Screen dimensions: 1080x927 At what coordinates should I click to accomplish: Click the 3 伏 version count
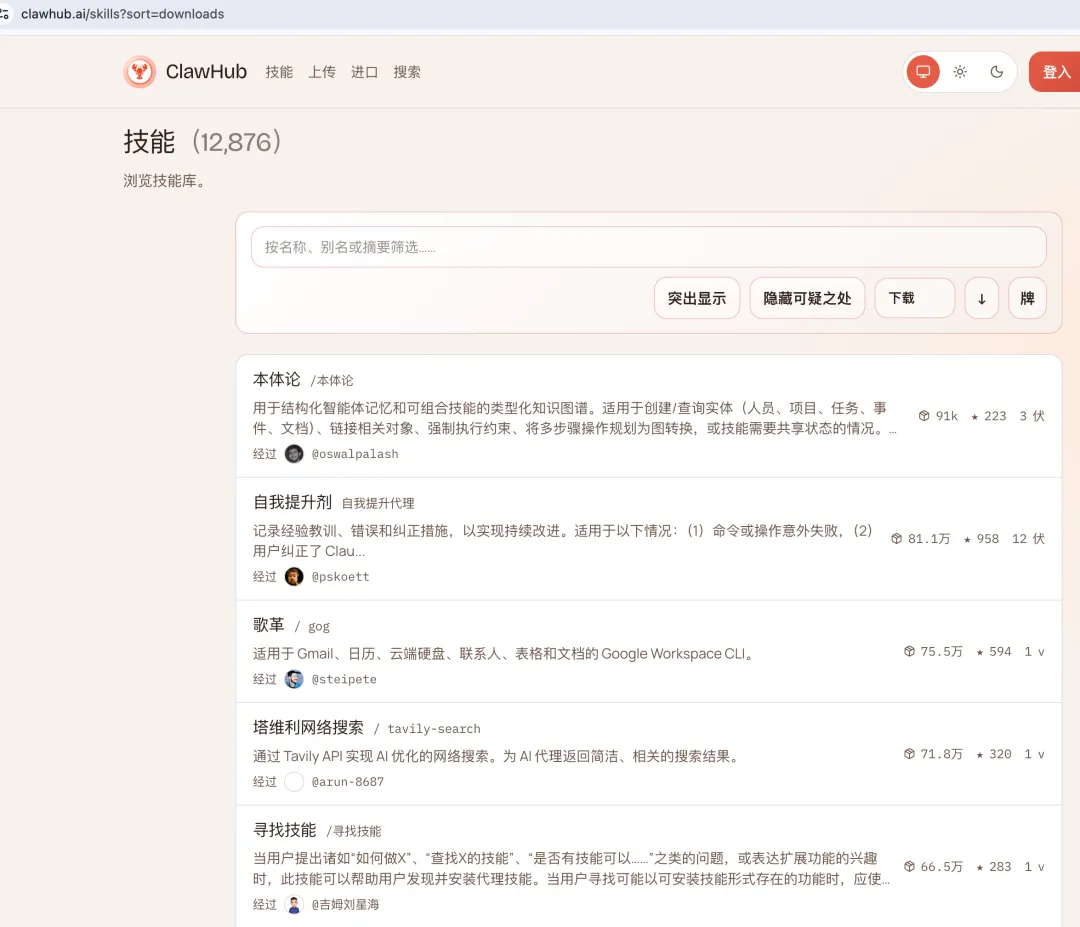(1032, 416)
